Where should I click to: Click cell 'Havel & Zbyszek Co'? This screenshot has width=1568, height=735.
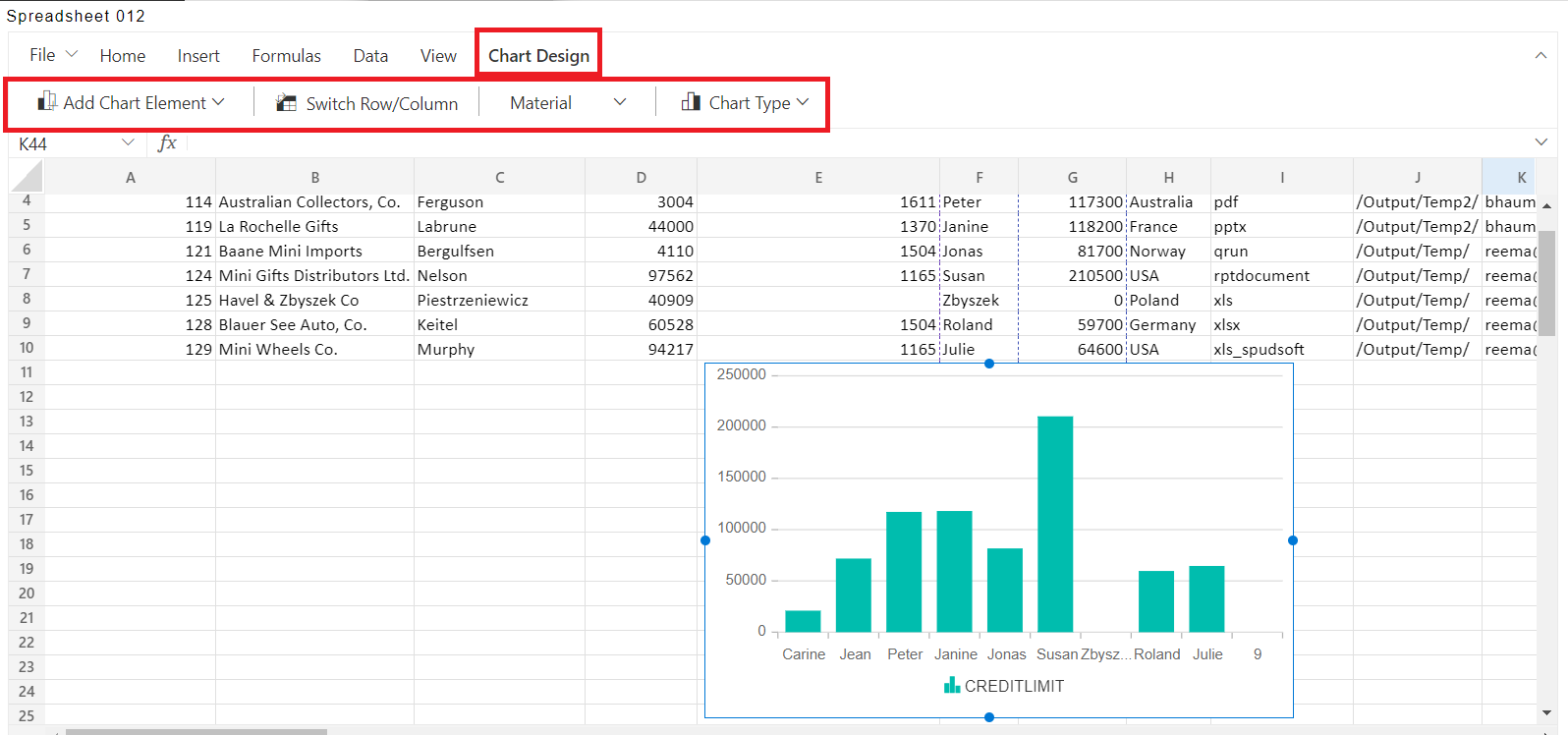tap(314, 300)
